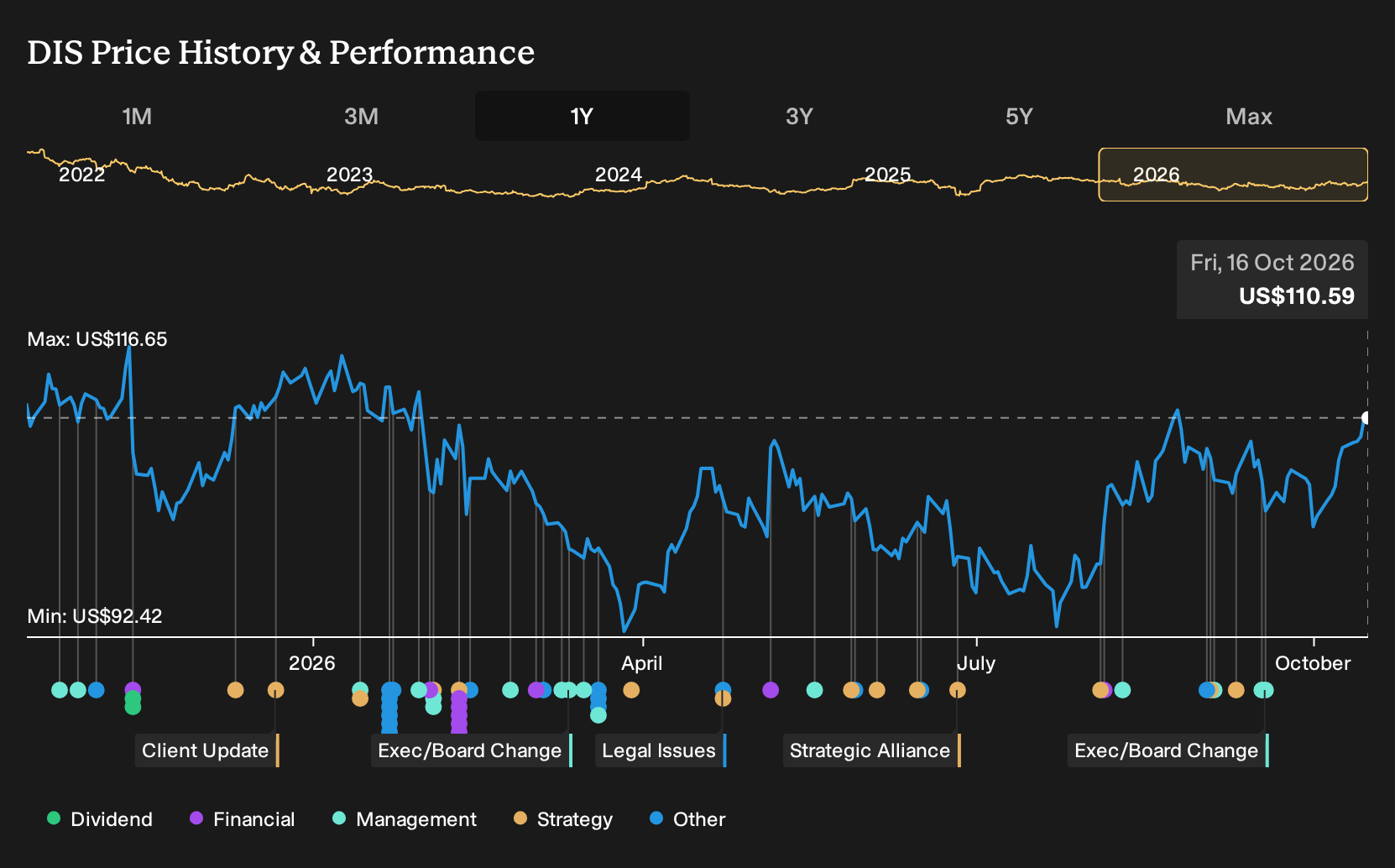Jump to 2022 on overview sparkline
Viewport: 1395px width, 868px height.
point(81,175)
